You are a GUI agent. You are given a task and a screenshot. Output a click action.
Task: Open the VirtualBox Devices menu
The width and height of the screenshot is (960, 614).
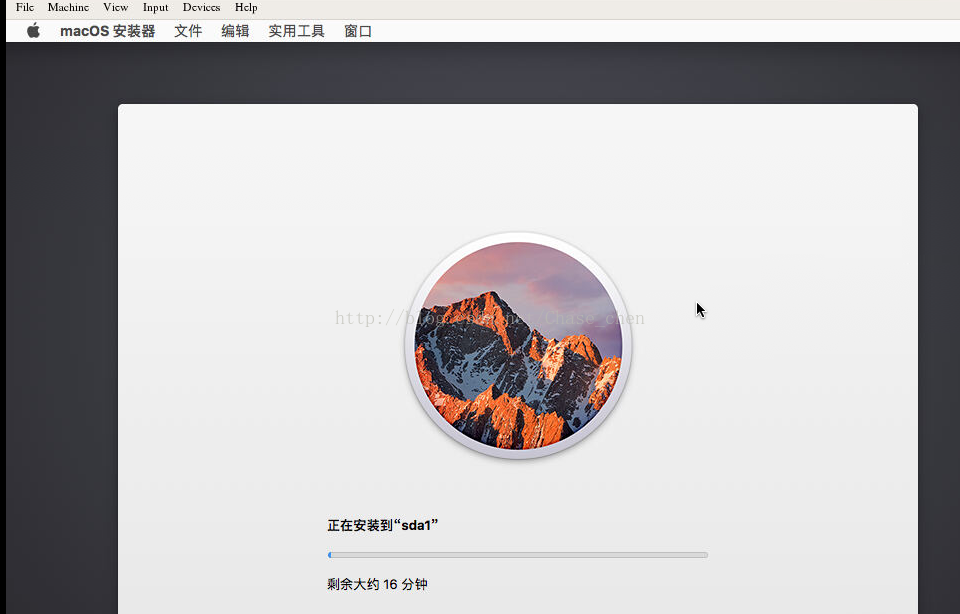201,7
